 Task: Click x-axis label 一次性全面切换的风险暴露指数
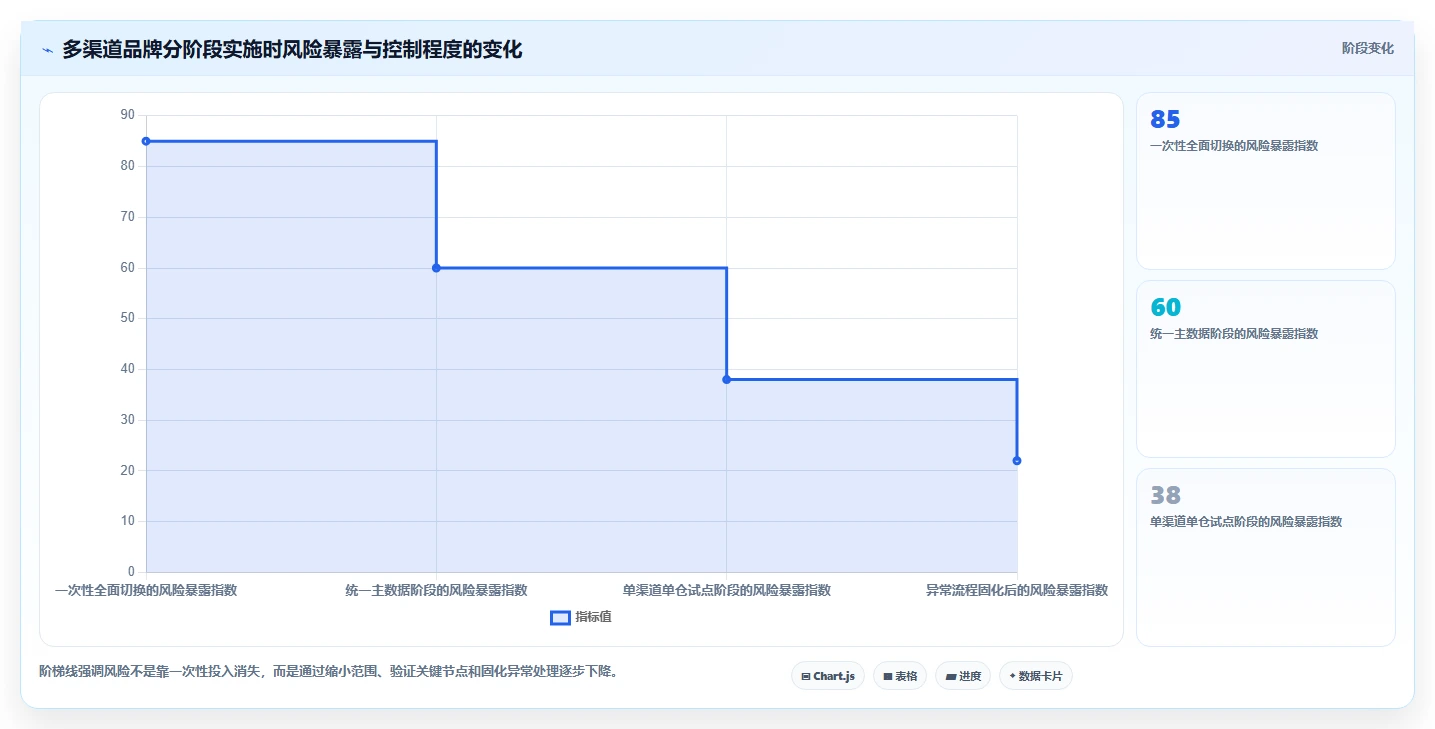146,590
